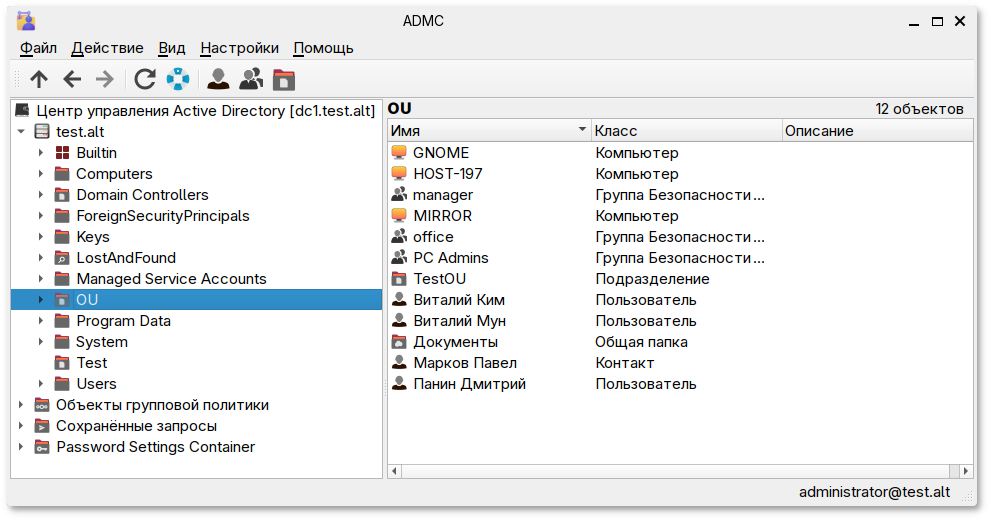Click the TestOU subdivision icon

(x=399, y=279)
